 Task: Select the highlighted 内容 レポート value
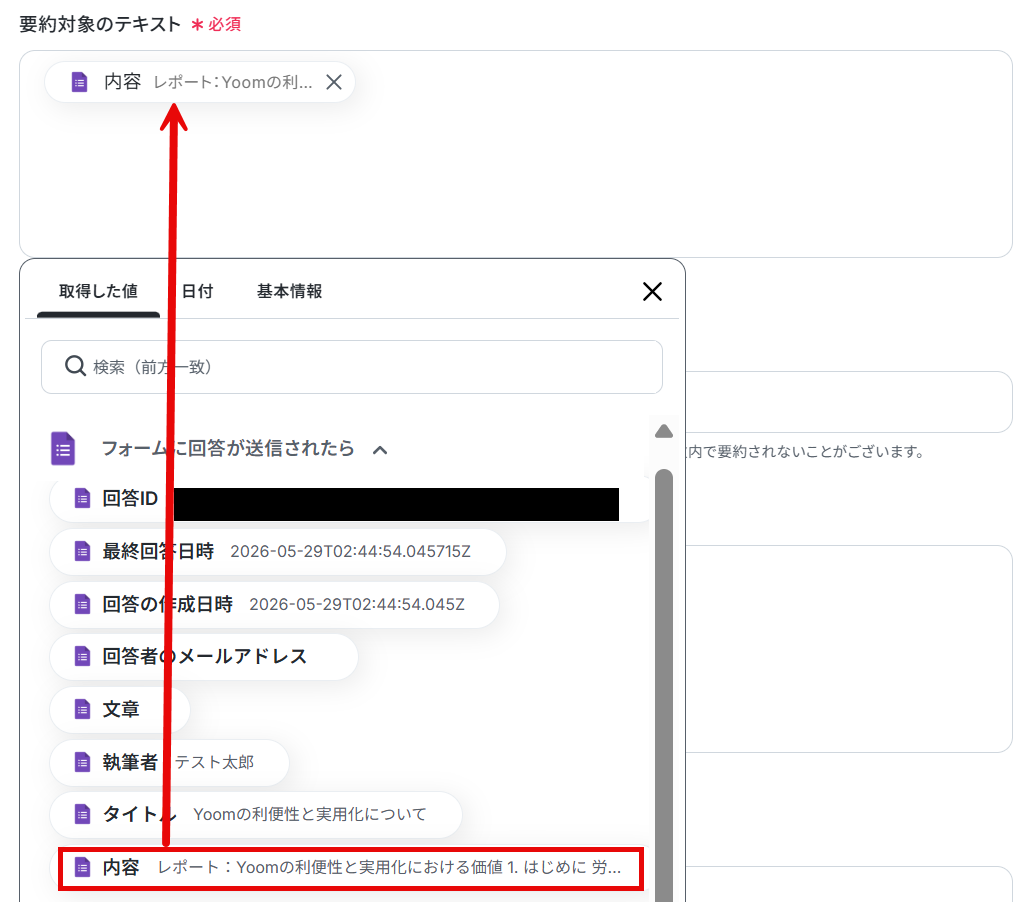coord(351,868)
